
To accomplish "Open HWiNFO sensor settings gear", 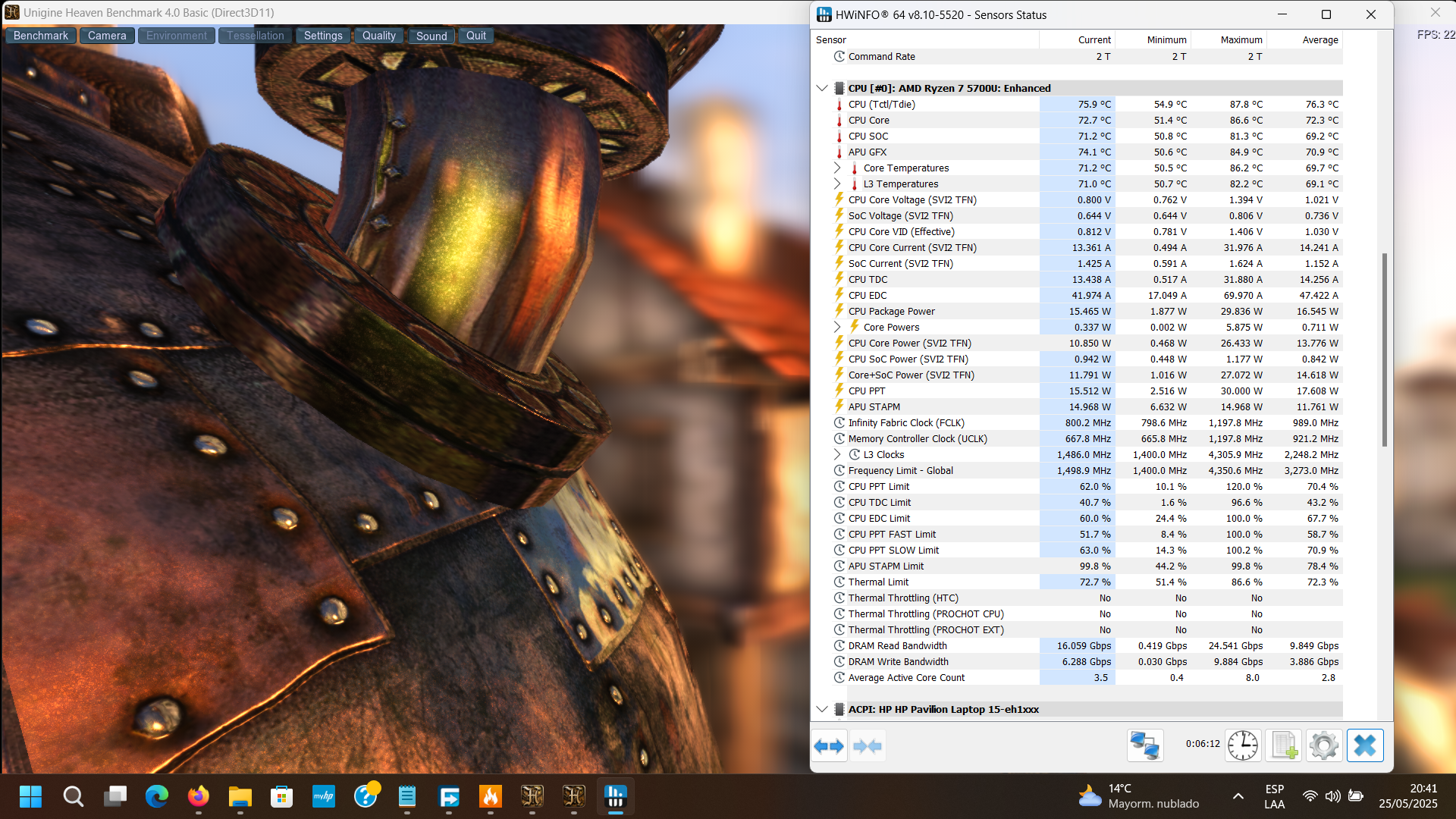I will coord(1324,746).
